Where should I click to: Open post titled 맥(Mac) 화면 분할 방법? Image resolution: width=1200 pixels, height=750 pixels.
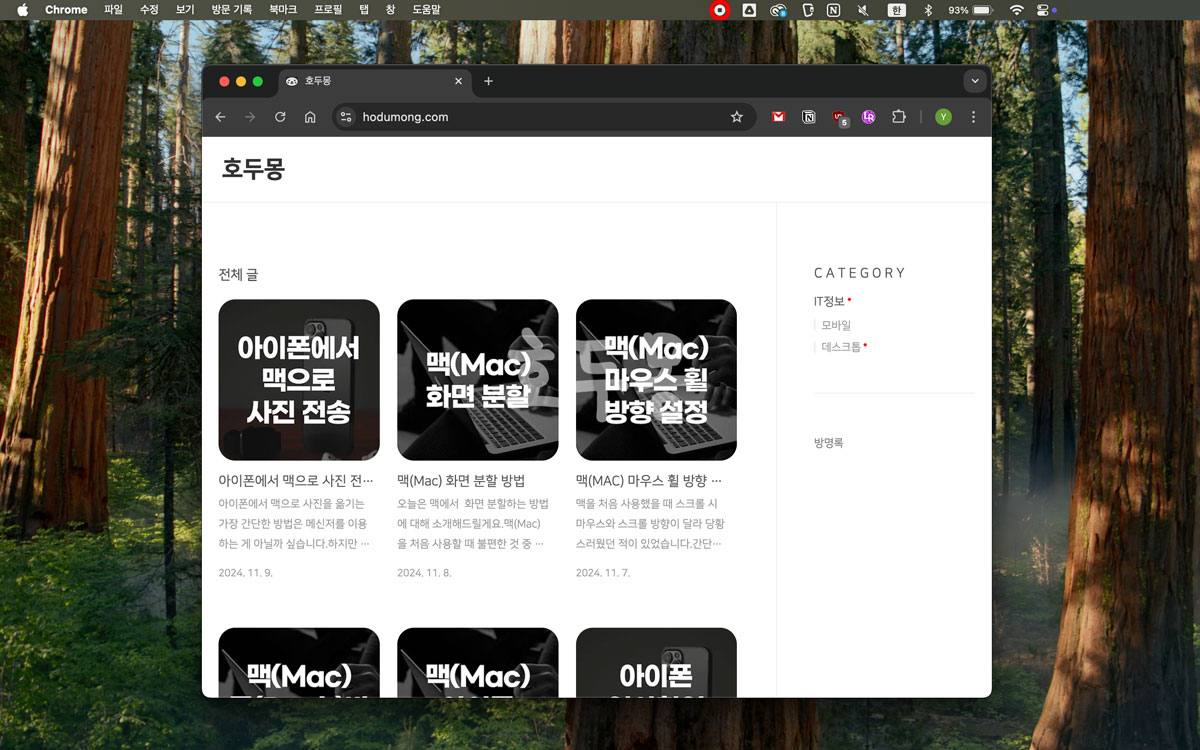(461, 481)
